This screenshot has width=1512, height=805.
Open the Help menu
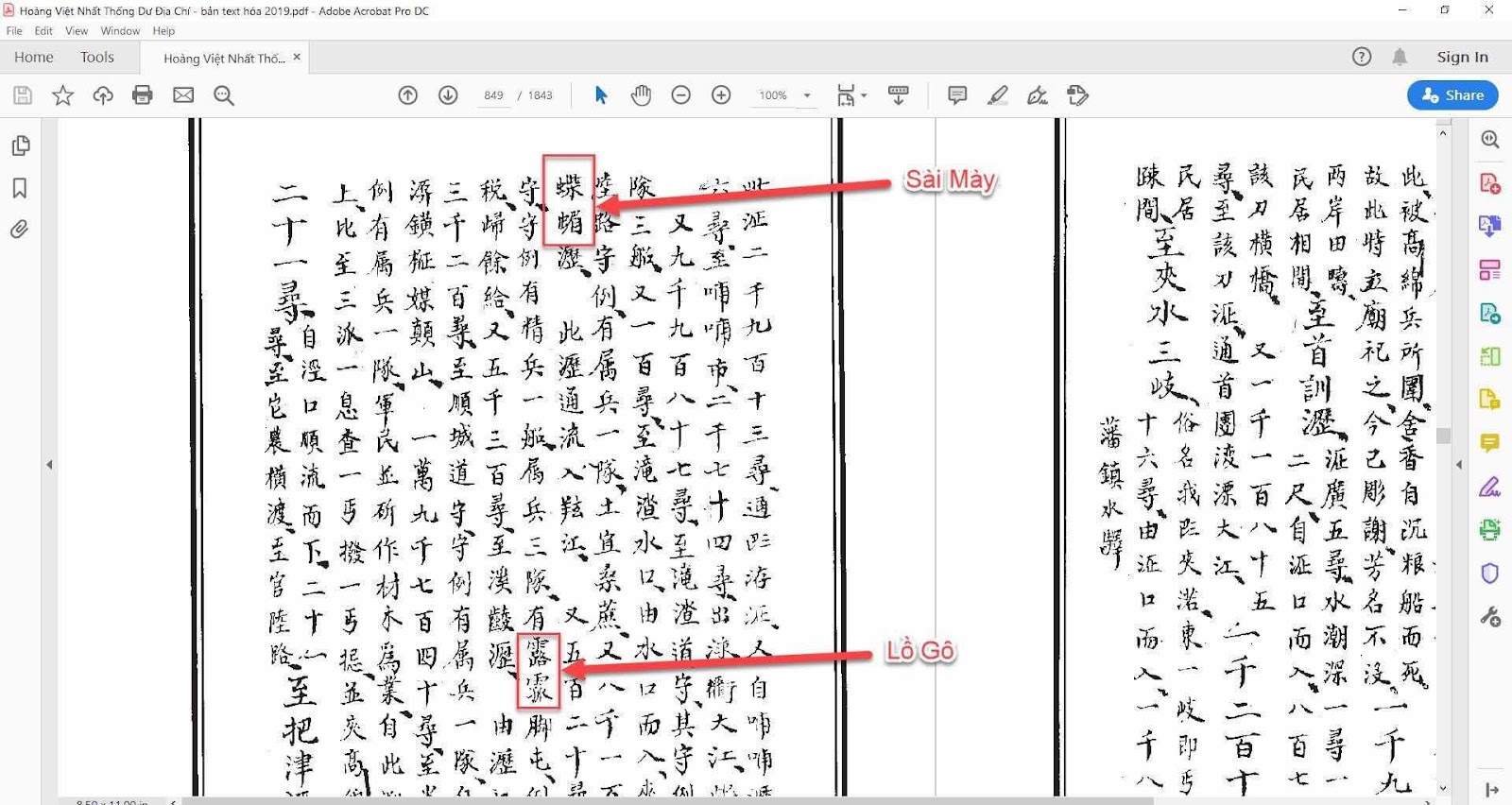pos(163,31)
